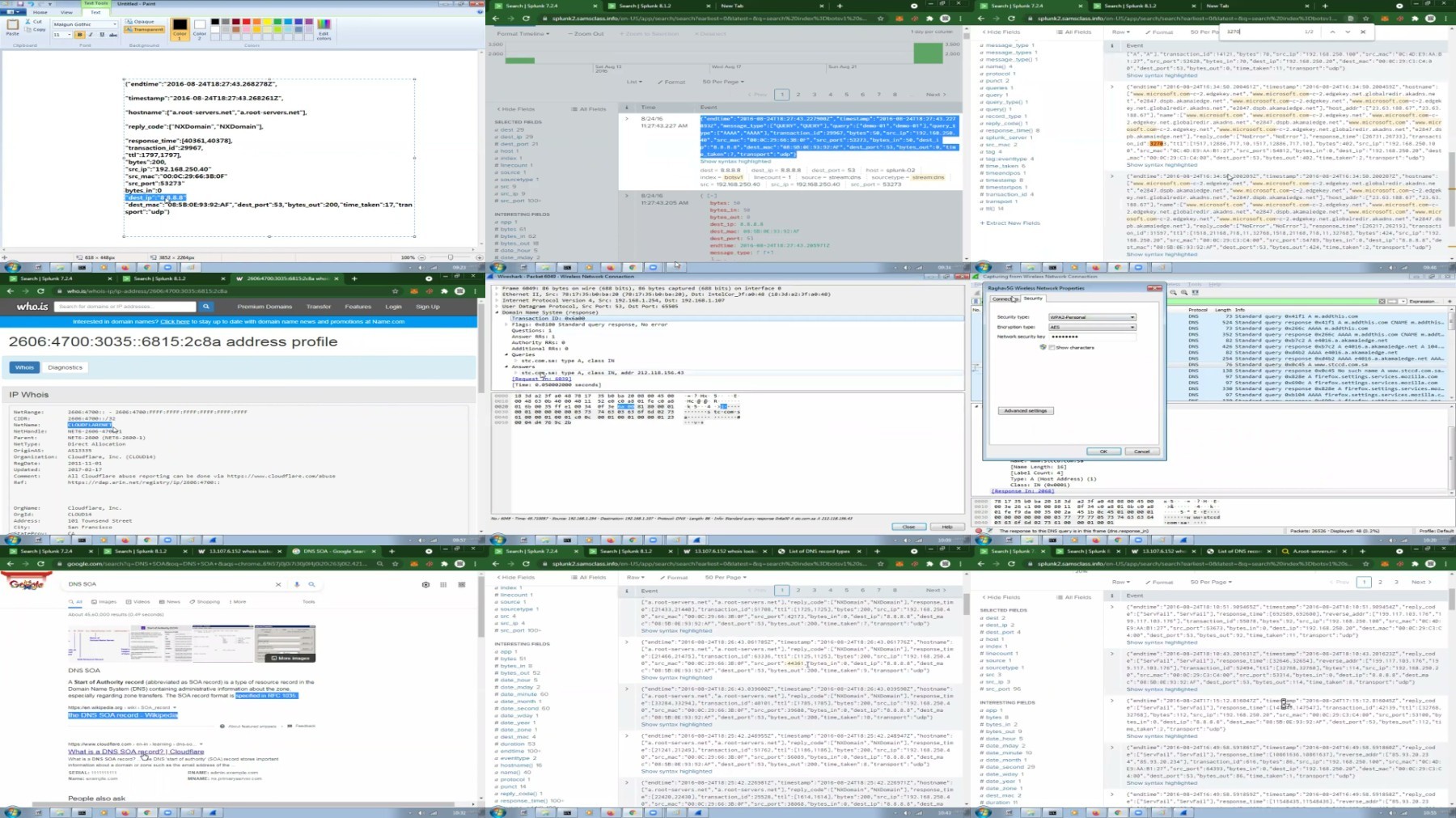This screenshot has width=1456, height=818.
Task: Go to next match in find bar
Action: coord(1348,32)
